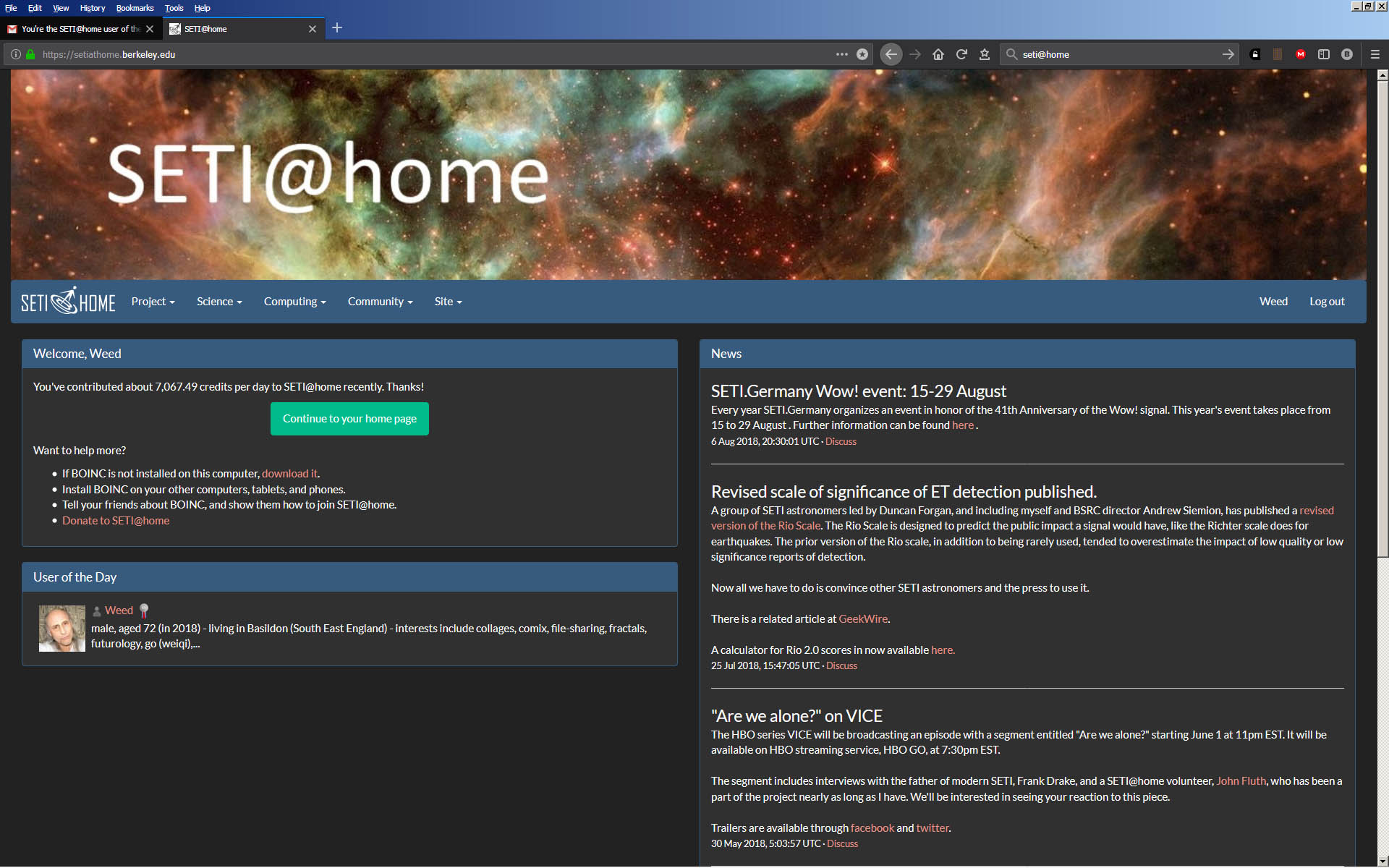The height and width of the screenshot is (868, 1389).
Task: Open the Edit menu
Action: click(35, 8)
